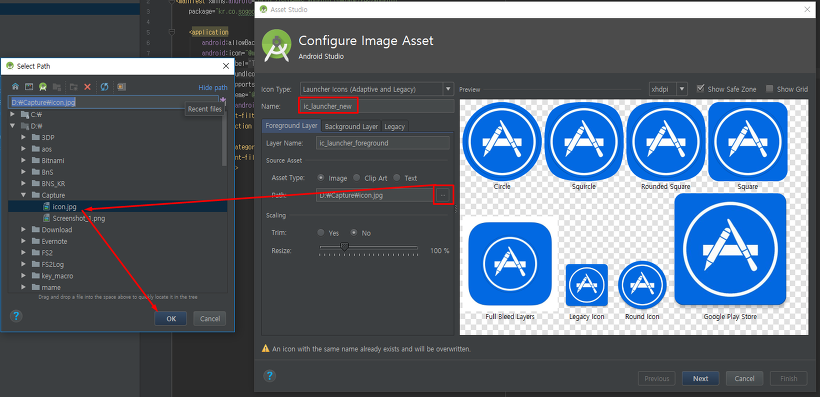The width and height of the screenshot is (820, 397).
Task: Toggle show hidden files and directories
Action: pos(121,87)
